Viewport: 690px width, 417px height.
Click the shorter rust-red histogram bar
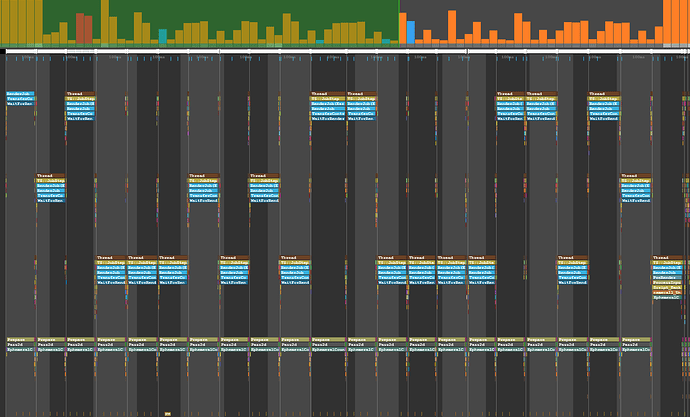coord(88,29)
